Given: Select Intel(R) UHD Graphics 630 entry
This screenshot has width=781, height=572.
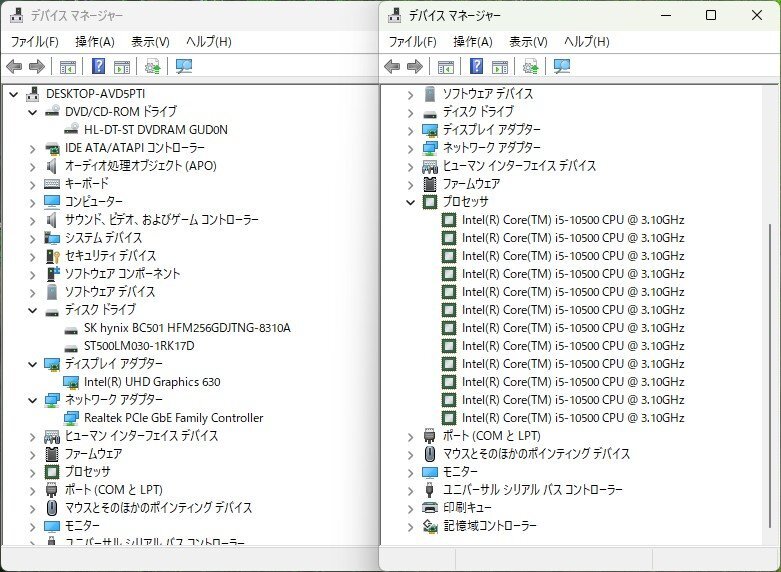Looking at the screenshot, I should pyautogui.click(x=152, y=382).
